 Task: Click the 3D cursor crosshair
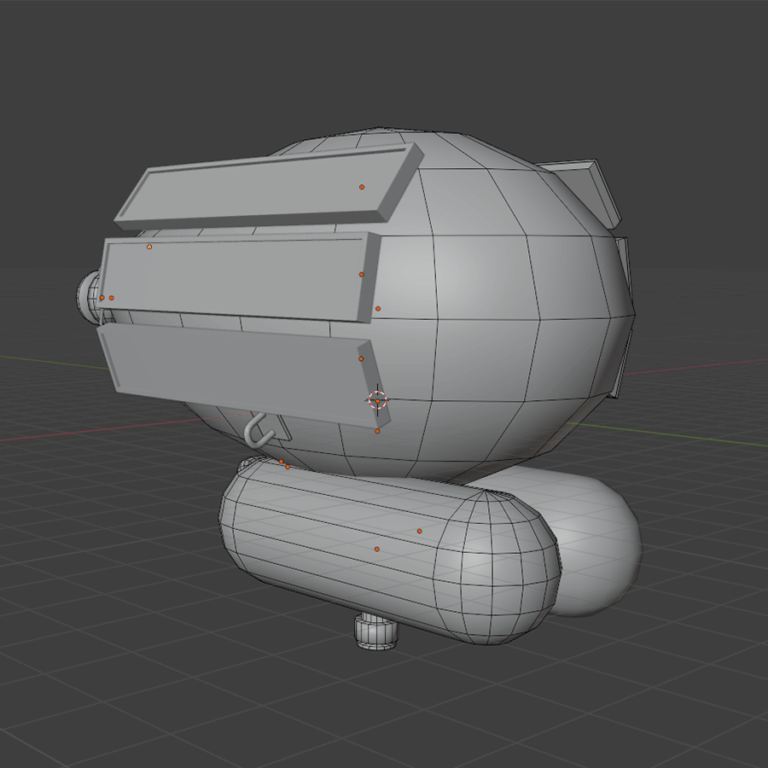377,400
